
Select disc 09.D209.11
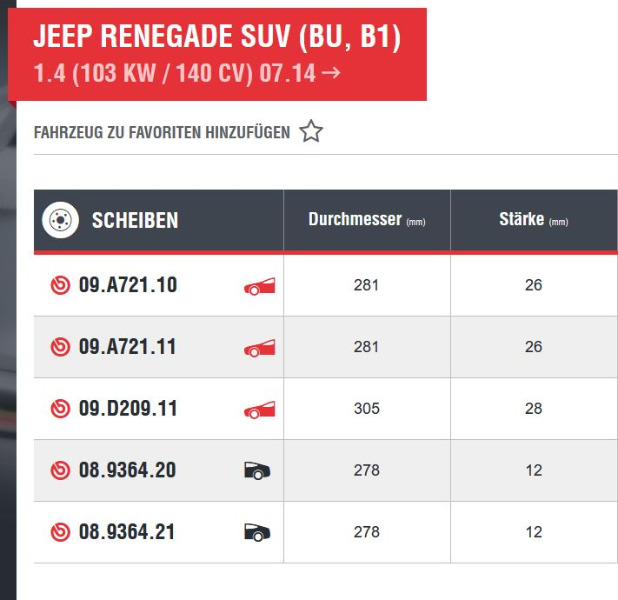coord(127,409)
